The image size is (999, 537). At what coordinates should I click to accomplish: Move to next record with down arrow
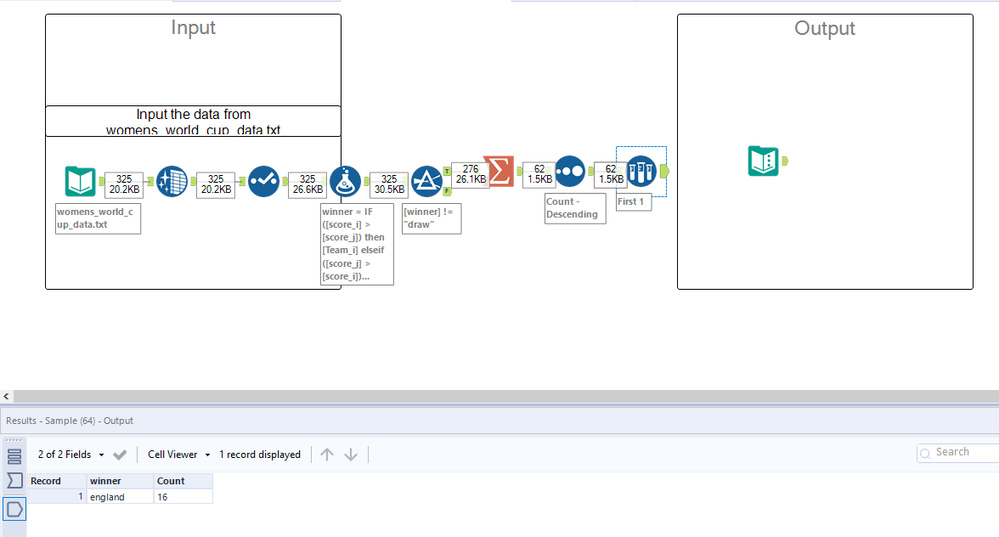click(x=350, y=455)
